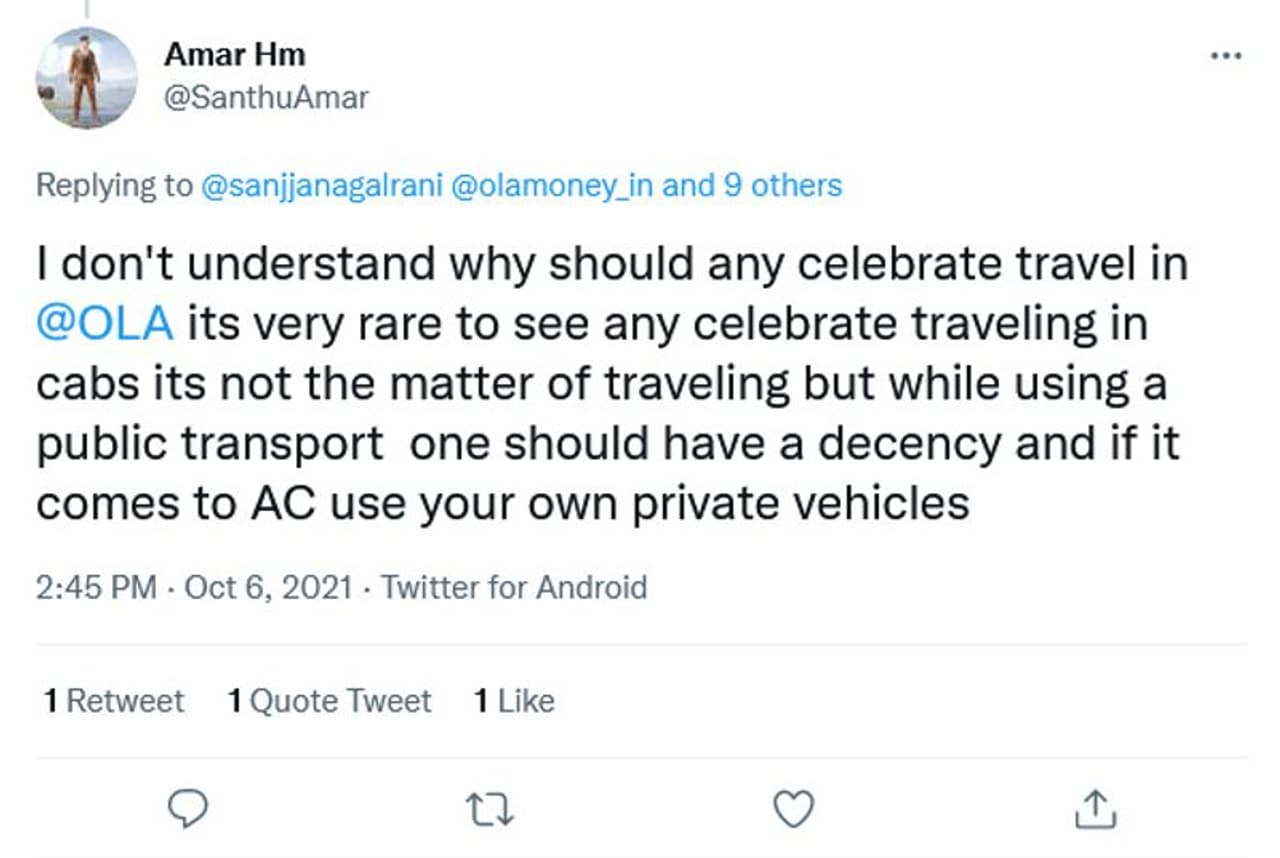View the '1 Retweet' list
The height and width of the screenshot is (858, 1280).
[x=114, y=701]
